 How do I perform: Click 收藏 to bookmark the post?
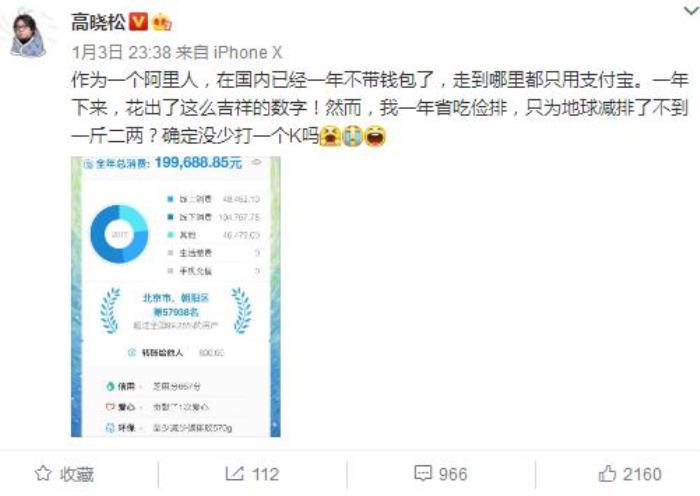pyautogui.click(x=77, y=474)
